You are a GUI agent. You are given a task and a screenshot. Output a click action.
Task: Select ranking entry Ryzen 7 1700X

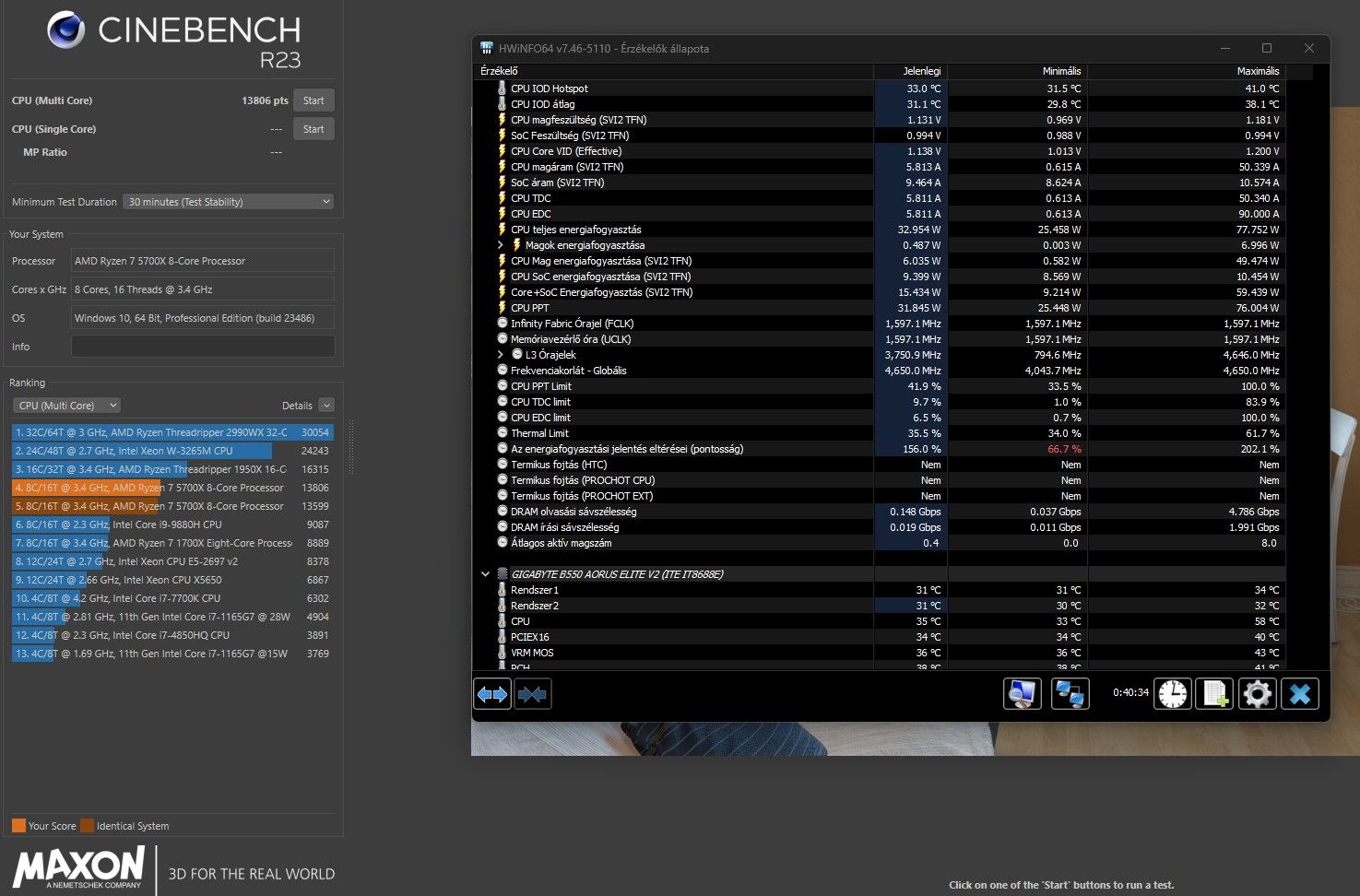172,543
